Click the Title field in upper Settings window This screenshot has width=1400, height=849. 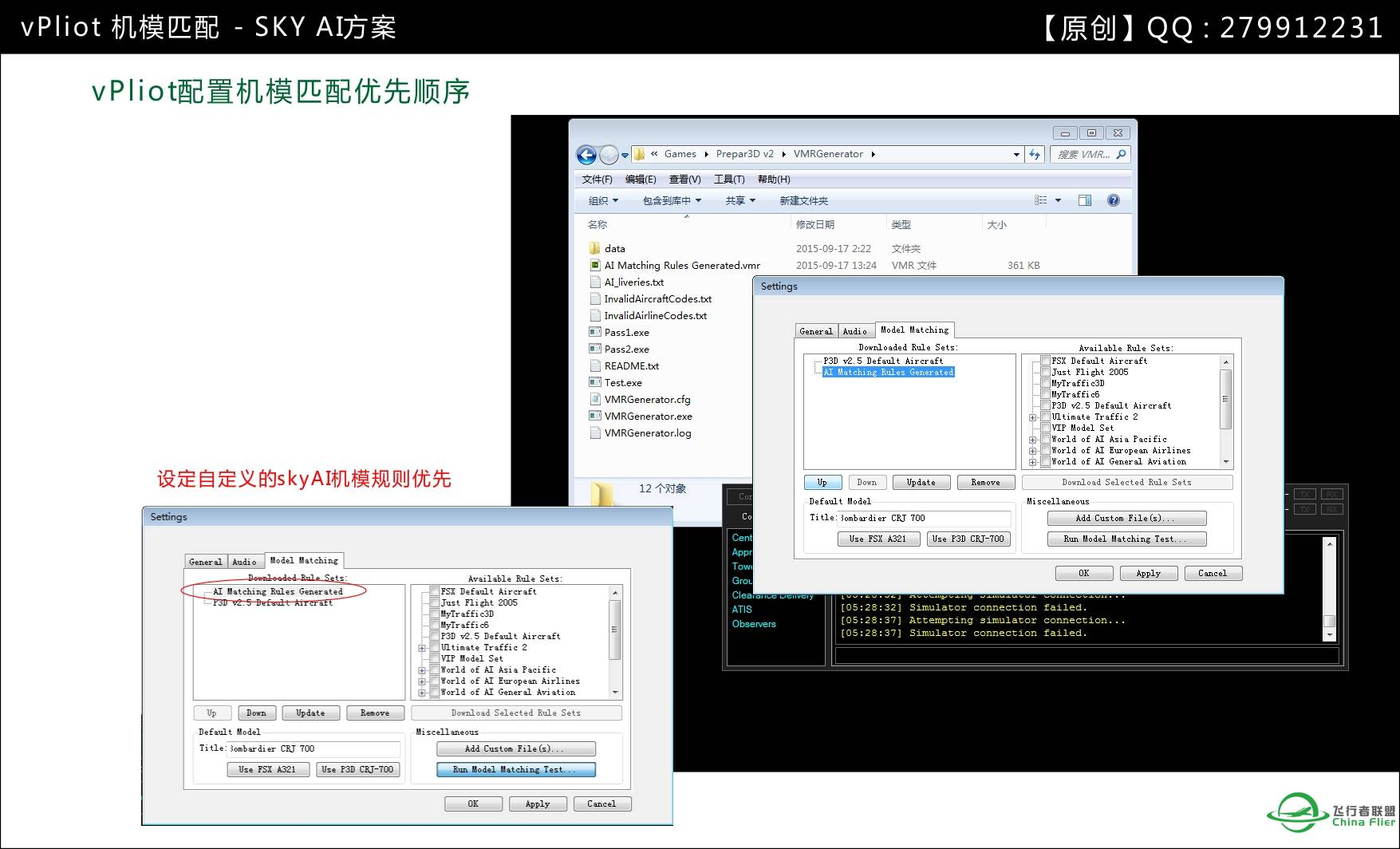[x=925, y=519]
